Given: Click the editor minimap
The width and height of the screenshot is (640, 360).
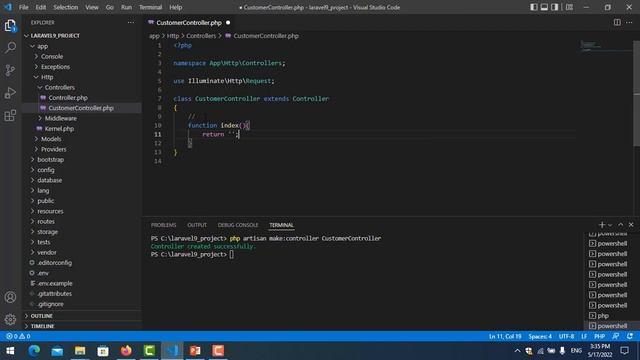Looking at the screenshot, I should 605,46.
